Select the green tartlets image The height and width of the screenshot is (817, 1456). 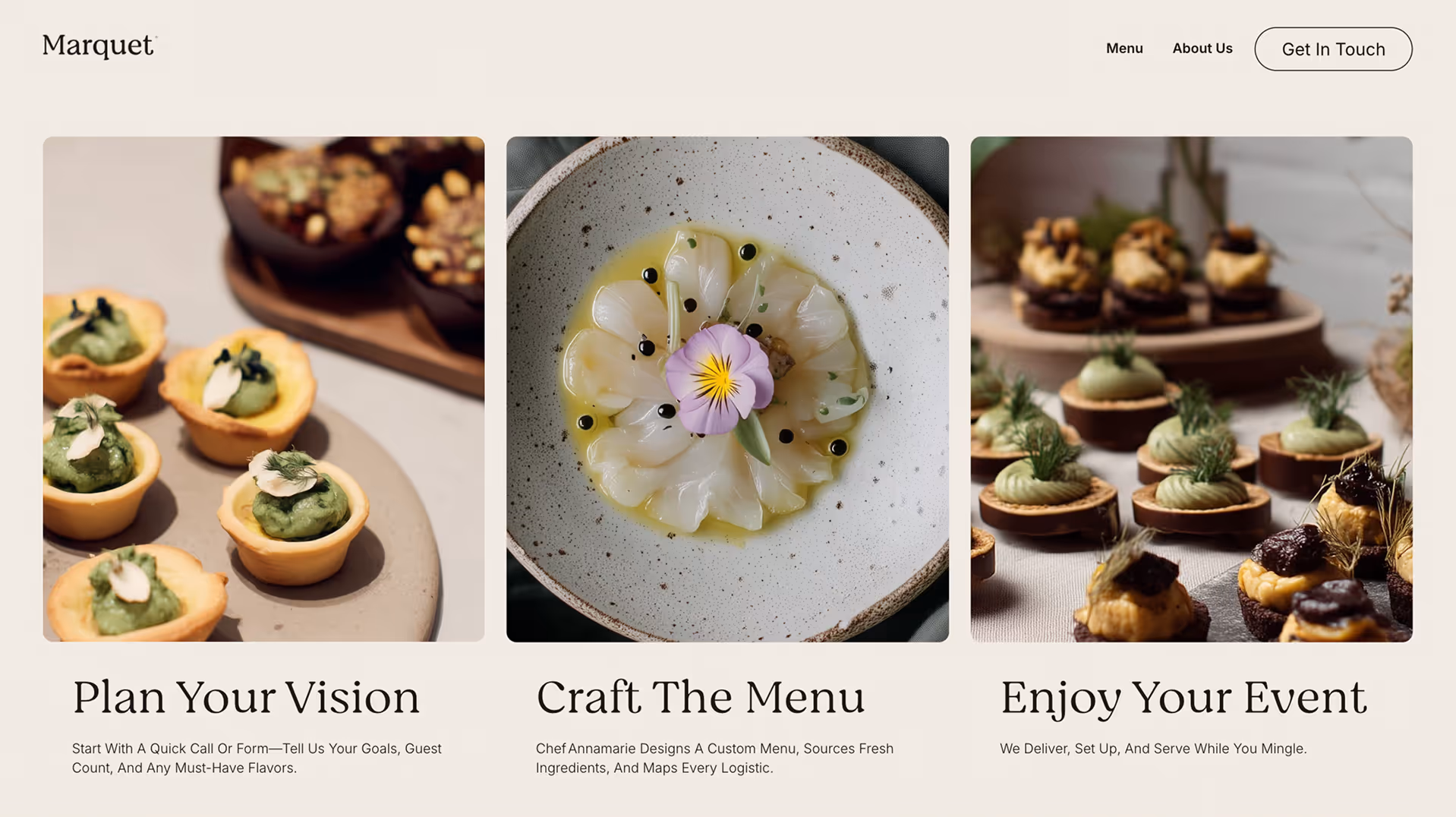click(x=263, y=389)
